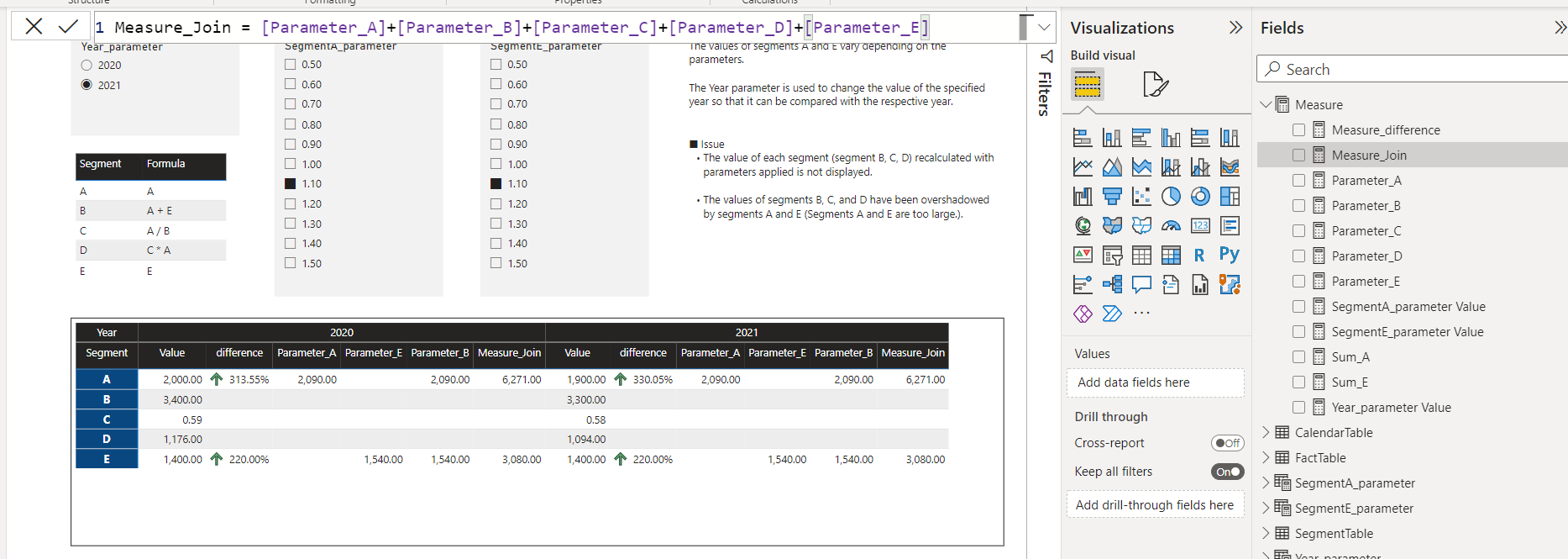This screenshot has width=1568, height=559.
Task: Collapse the Fields pane
Action: pos(1560,28)
